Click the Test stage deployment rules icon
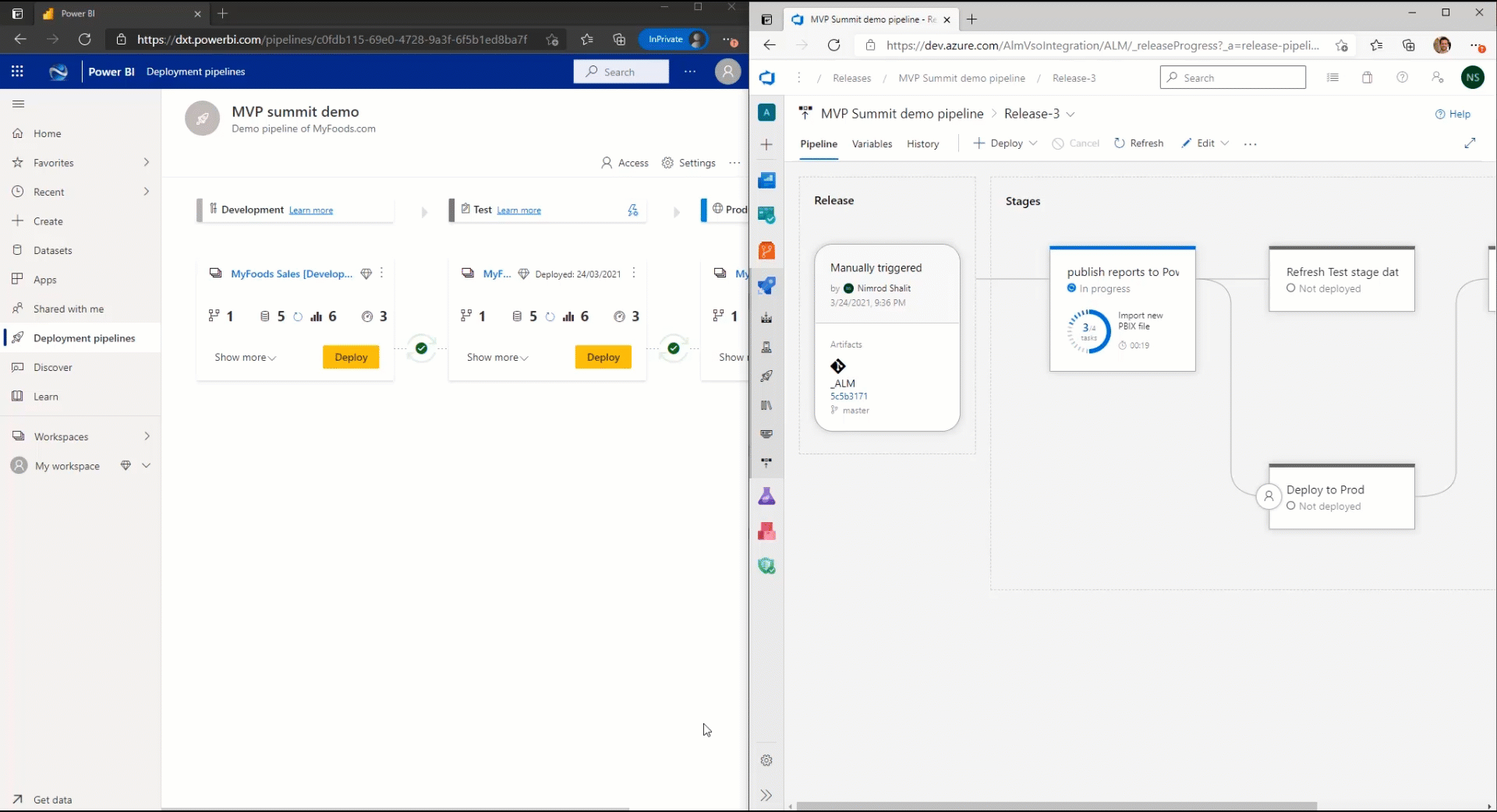 click(x=632, y=210)
